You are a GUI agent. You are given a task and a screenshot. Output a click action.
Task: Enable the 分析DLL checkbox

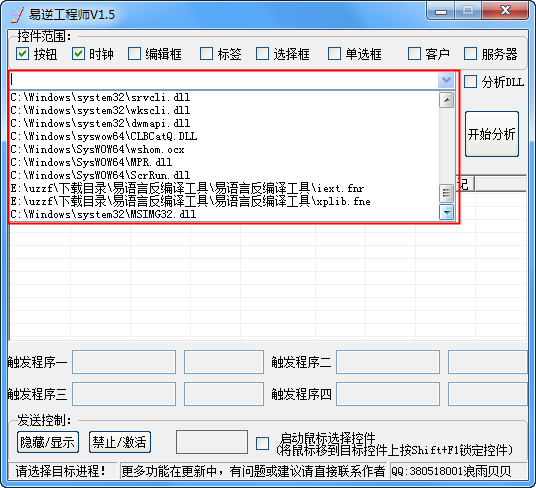click(x=470, y=82)
